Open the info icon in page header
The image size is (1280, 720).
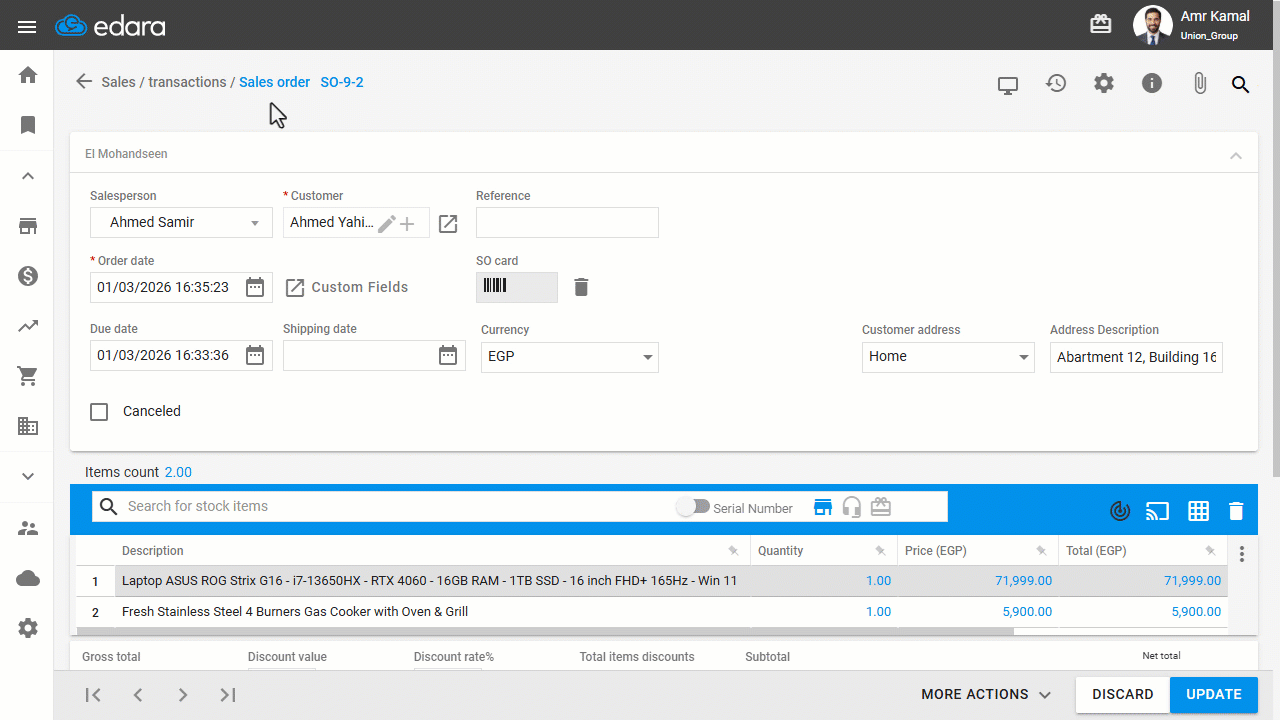pos(1152,84)
